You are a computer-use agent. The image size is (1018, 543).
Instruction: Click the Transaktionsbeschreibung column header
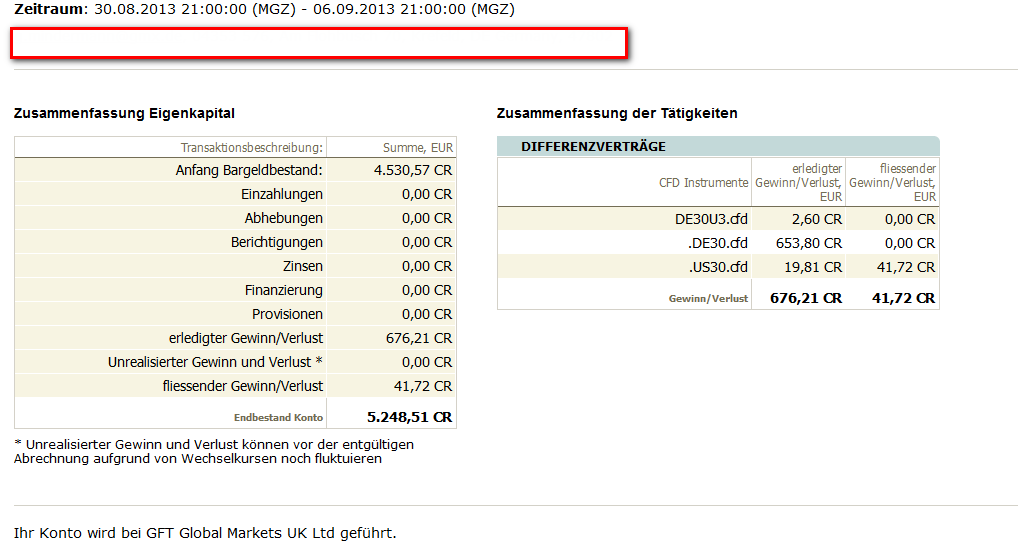pyautogui.click(x=252, y=147)
